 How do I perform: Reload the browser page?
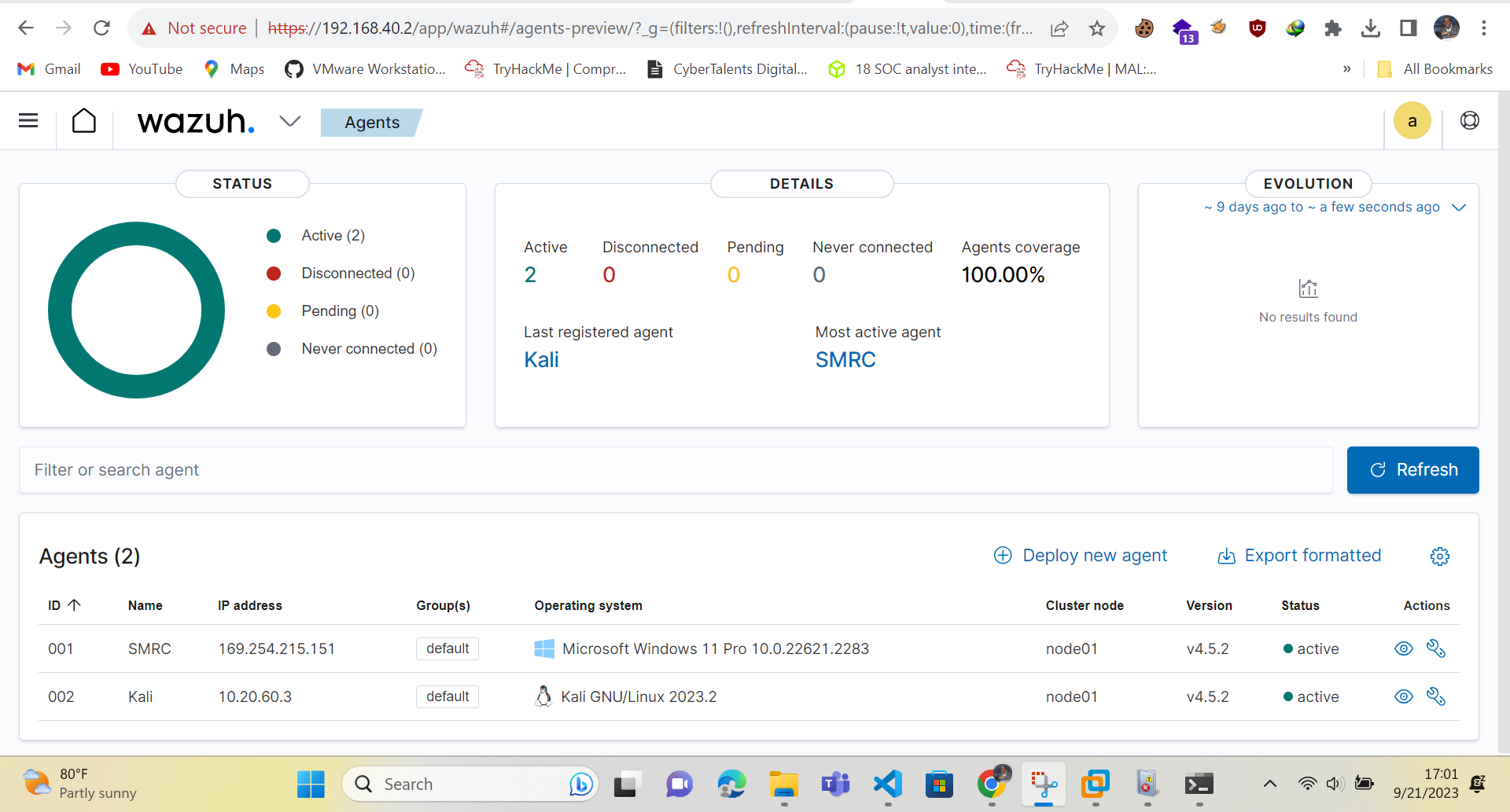[101, 28]
